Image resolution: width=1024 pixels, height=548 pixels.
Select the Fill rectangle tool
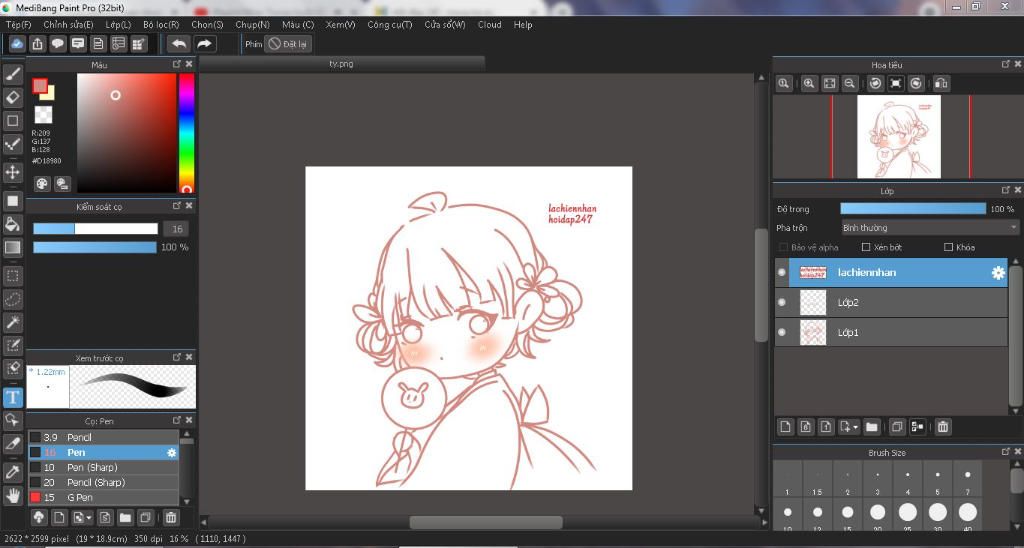point(12,201)
